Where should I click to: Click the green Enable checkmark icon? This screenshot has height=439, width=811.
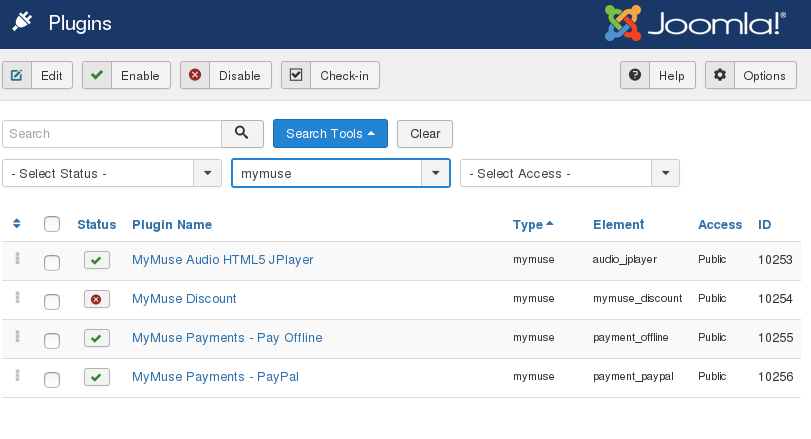coord(97,75)
